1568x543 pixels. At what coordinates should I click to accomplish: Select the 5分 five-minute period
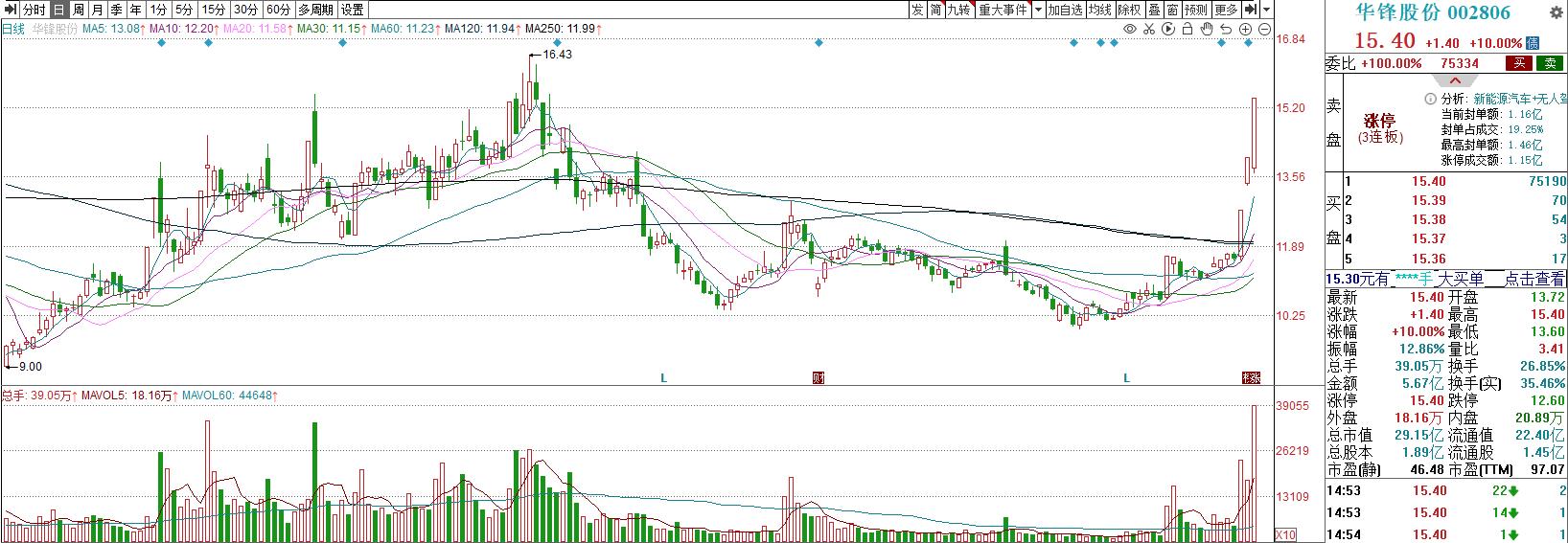[184, 10]
